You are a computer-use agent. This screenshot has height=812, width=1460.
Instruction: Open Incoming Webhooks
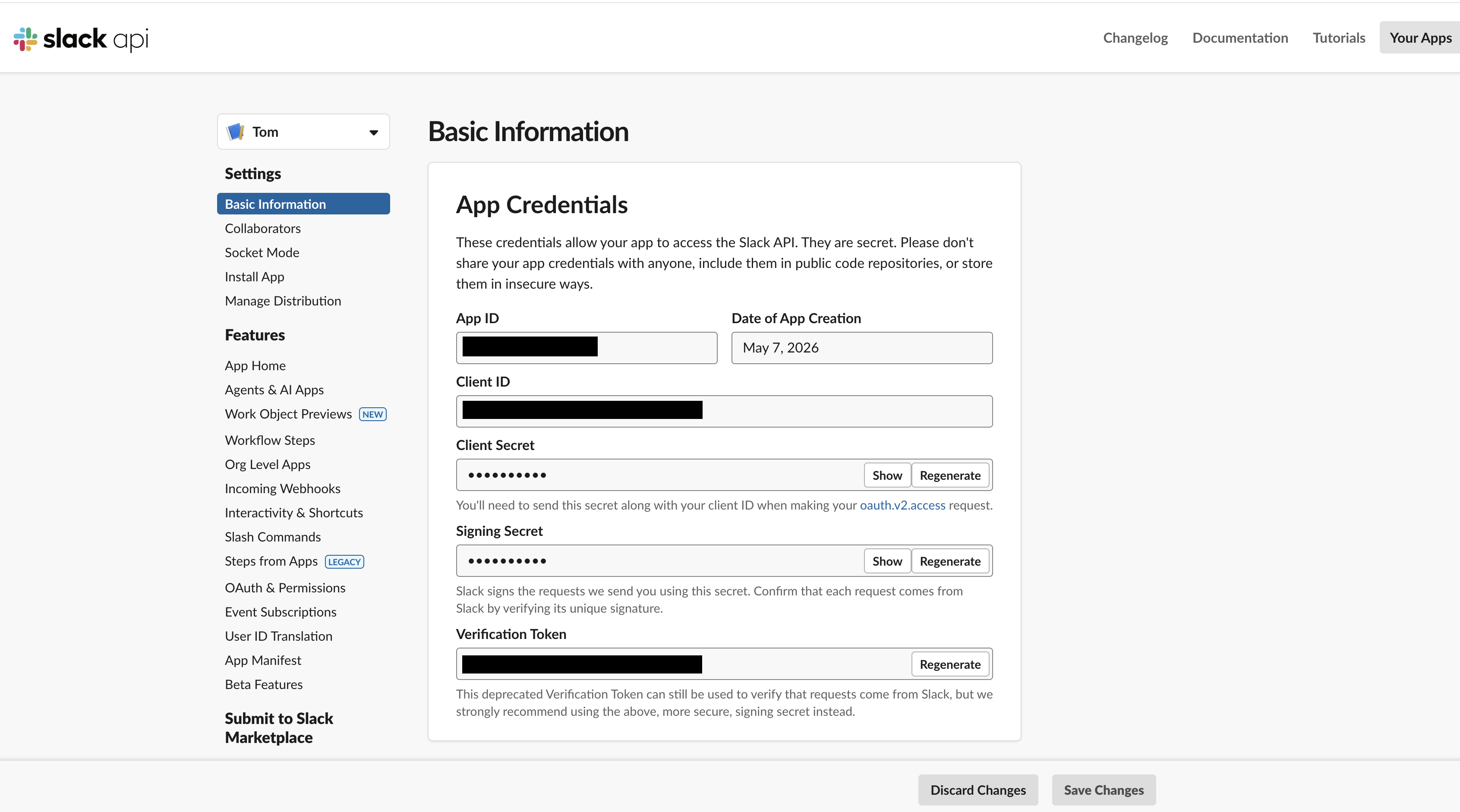(x=282, y=488)
